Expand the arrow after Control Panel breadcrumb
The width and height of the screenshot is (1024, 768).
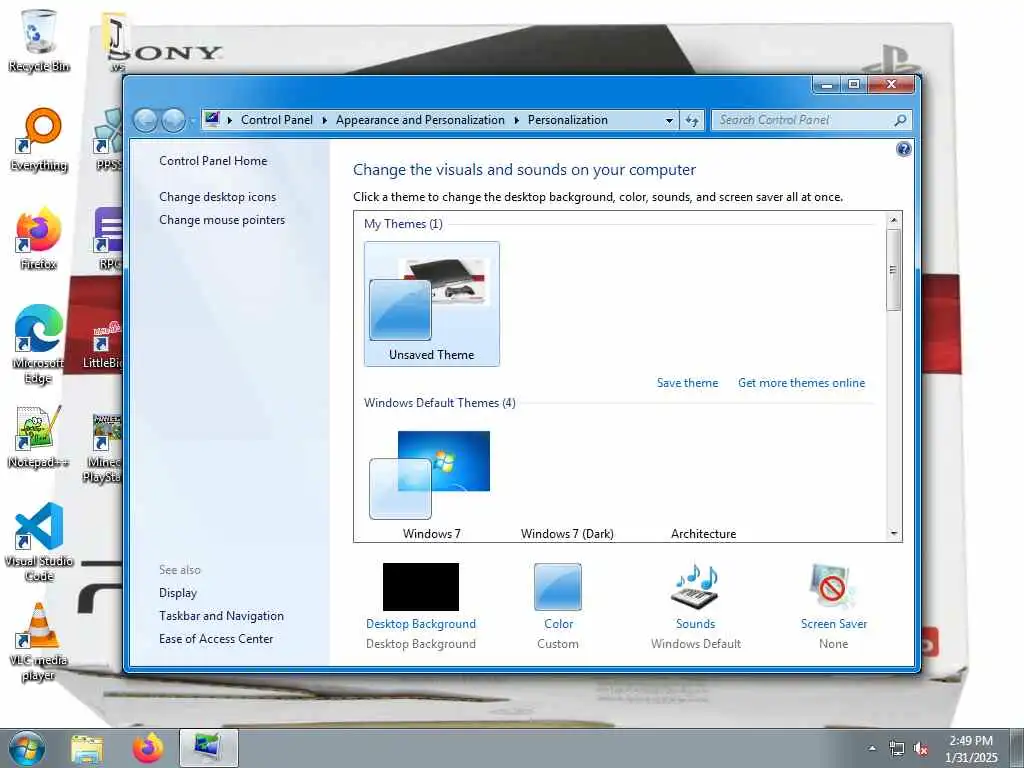(325, 120)
